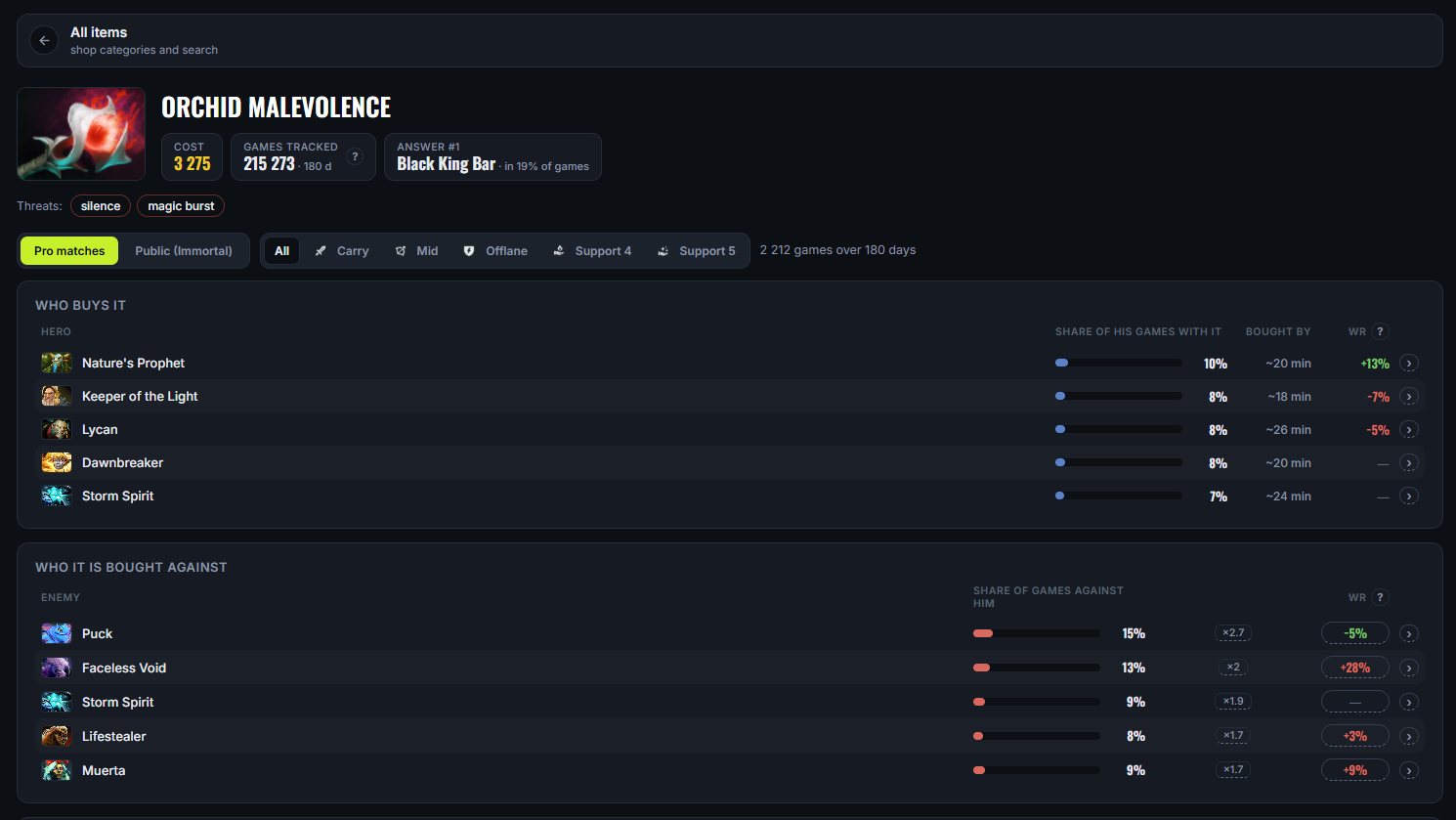Open the Orchid Malevolence item image

pos(81,134)
